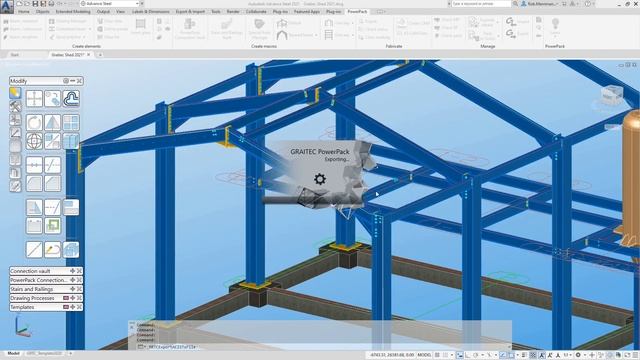Click the Mirror triangle tool
The image size is (640, 360).
point(53,122)
